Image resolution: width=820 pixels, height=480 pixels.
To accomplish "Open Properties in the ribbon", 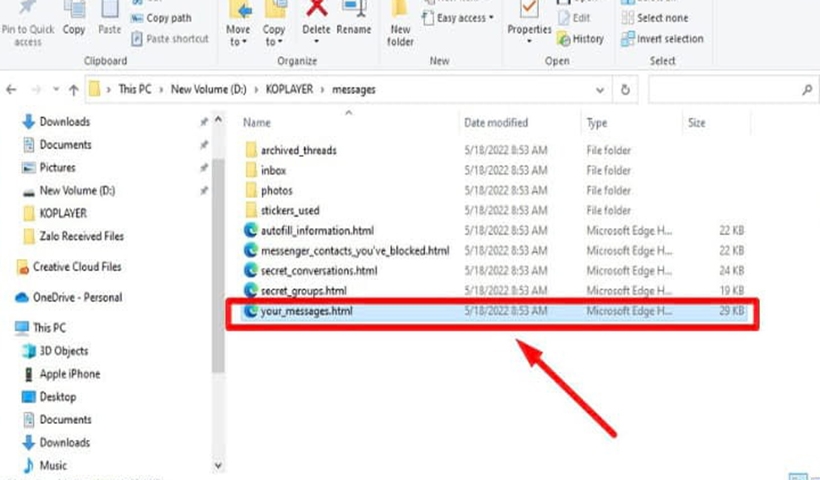I will (x=529, y=22).
